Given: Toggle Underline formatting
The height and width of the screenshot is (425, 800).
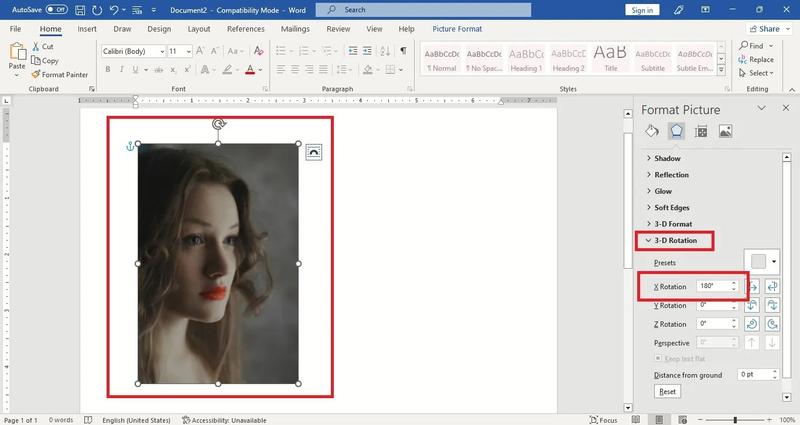Looking at the screenshot, I should point(135,69).
